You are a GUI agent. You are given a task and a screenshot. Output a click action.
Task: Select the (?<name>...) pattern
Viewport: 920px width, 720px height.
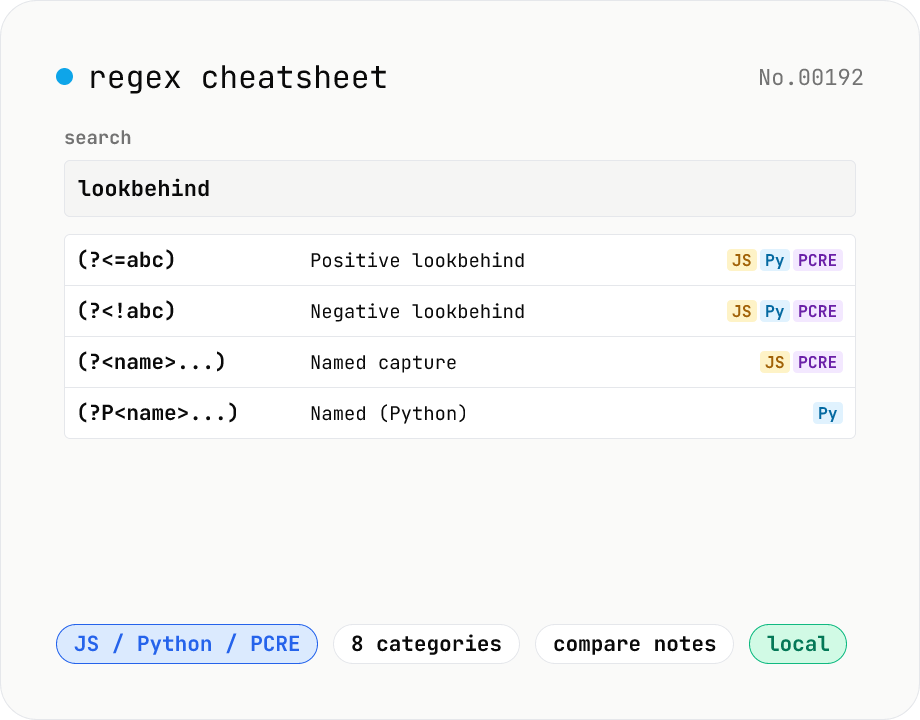151,362
